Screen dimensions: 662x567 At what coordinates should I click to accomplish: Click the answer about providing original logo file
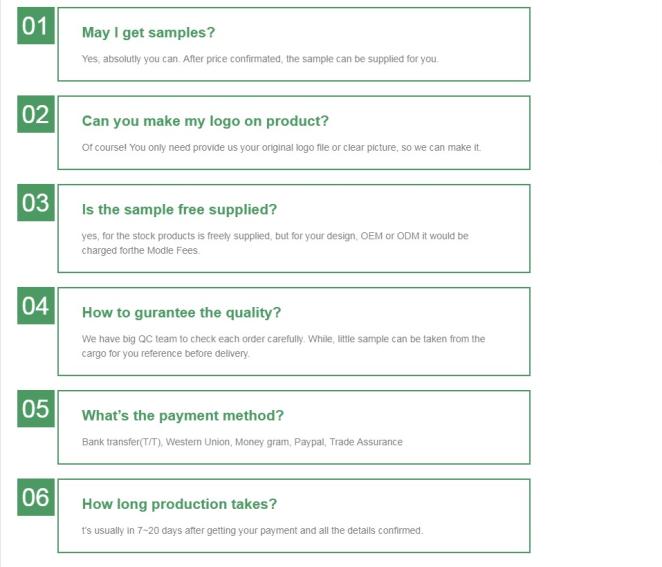pos(282,148)
